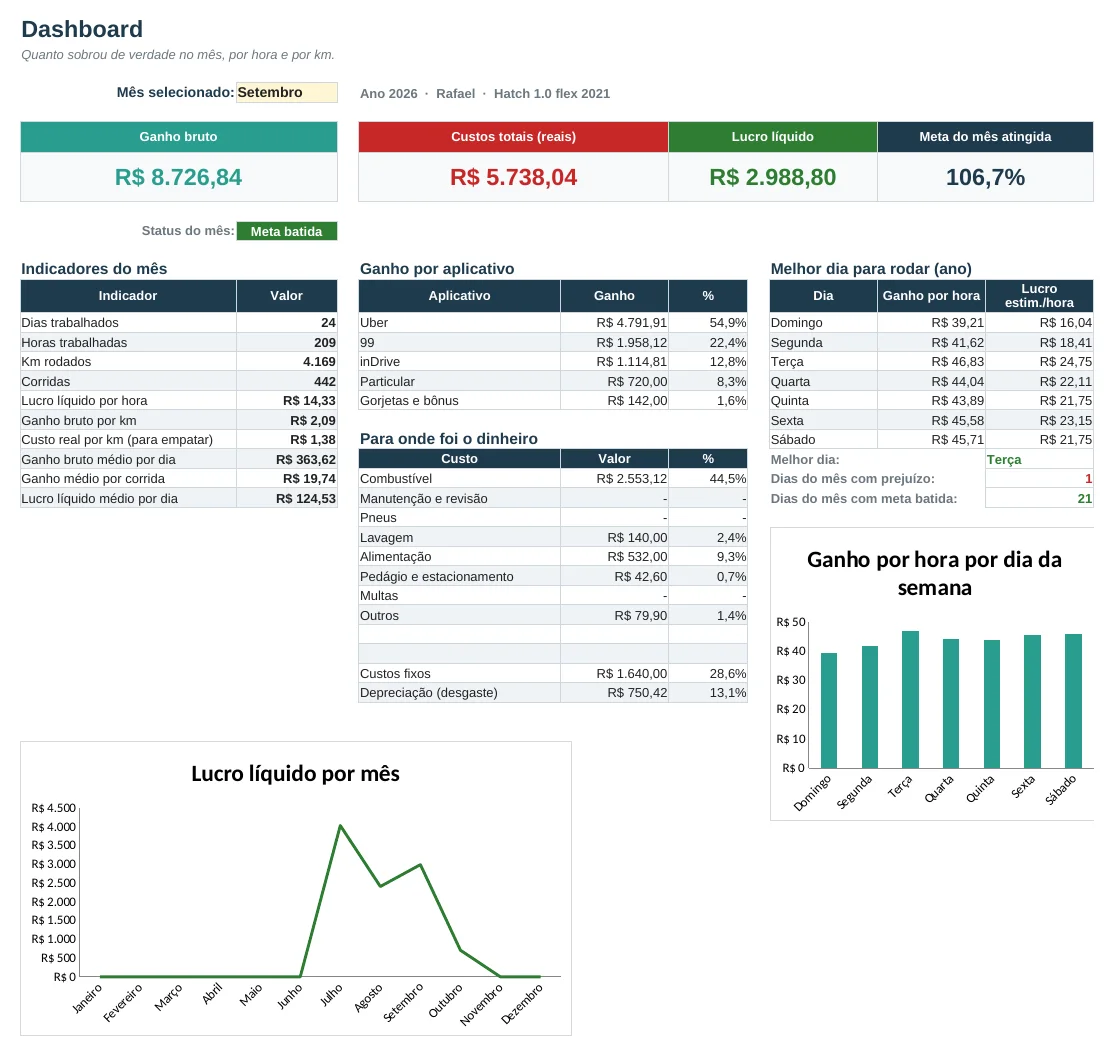Select the Corridas value 442

[x=286, y=382]
